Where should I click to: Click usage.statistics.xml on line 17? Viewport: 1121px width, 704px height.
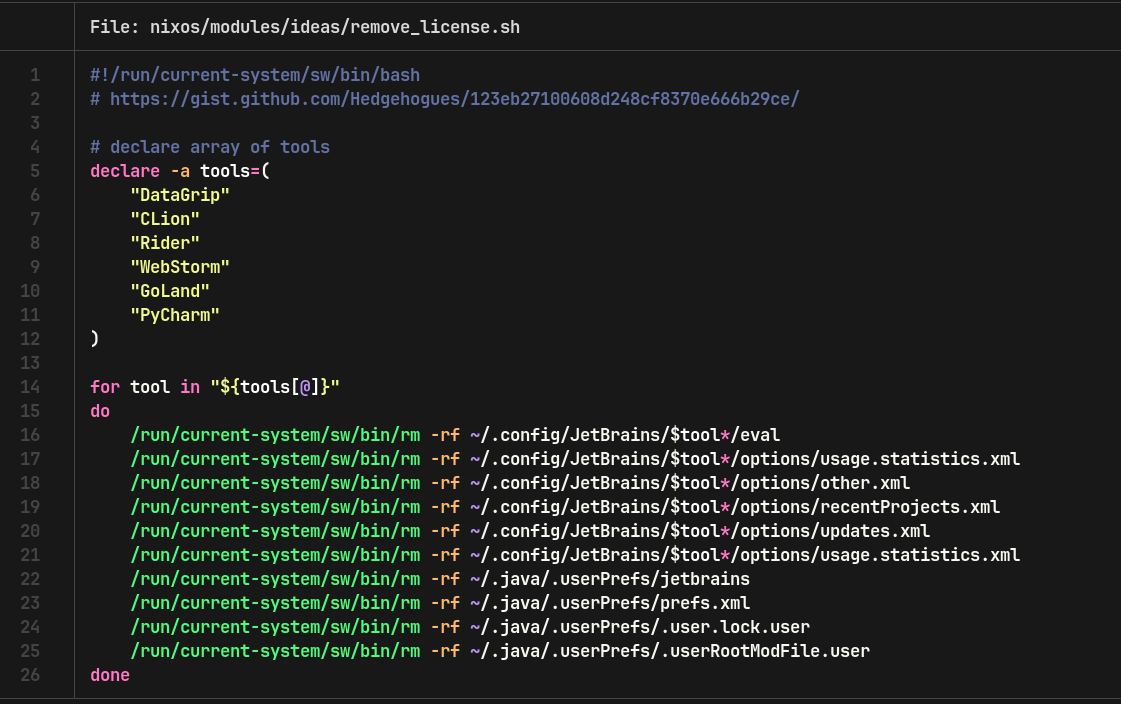pyautogui.click(x=920, y=459)
